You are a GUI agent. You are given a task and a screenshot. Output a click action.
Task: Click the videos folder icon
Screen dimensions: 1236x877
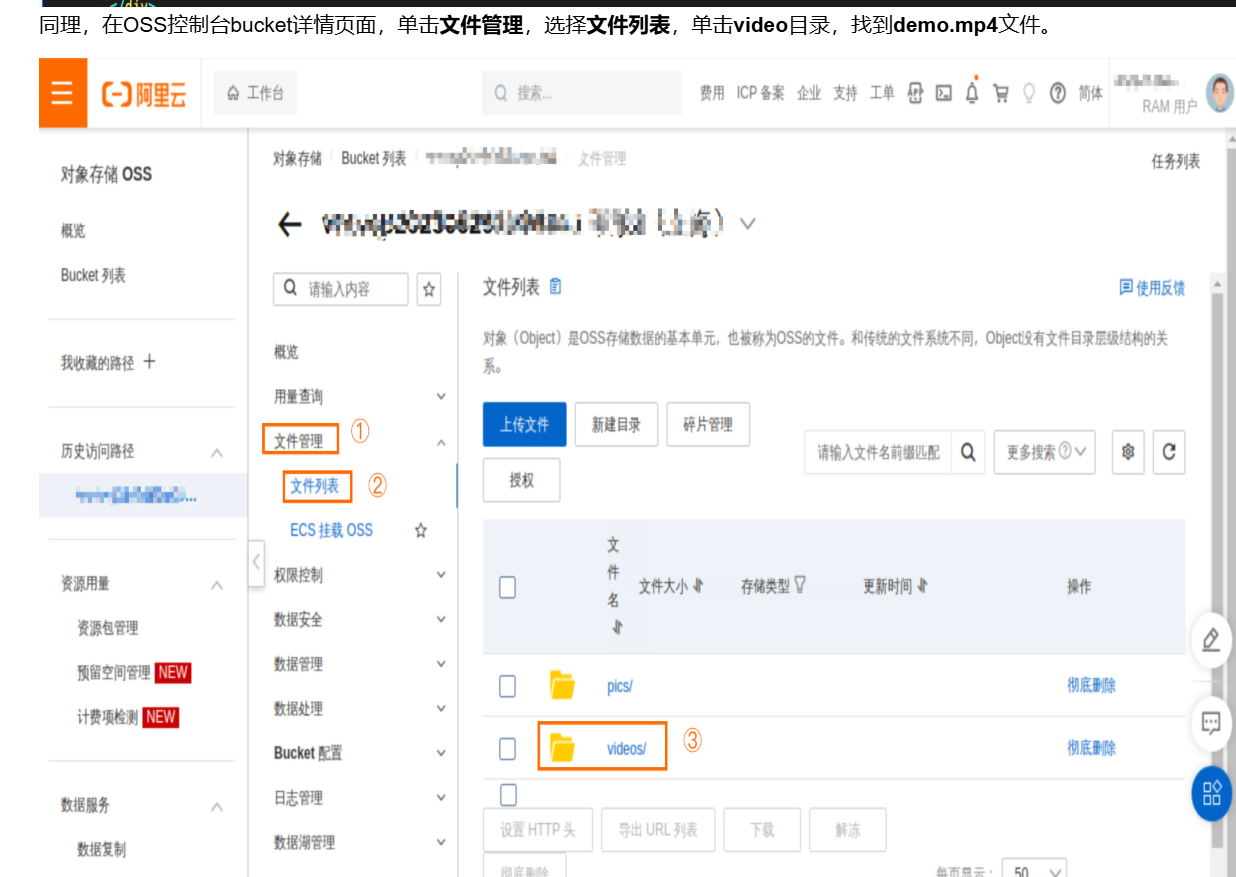(x=563, y=747)
